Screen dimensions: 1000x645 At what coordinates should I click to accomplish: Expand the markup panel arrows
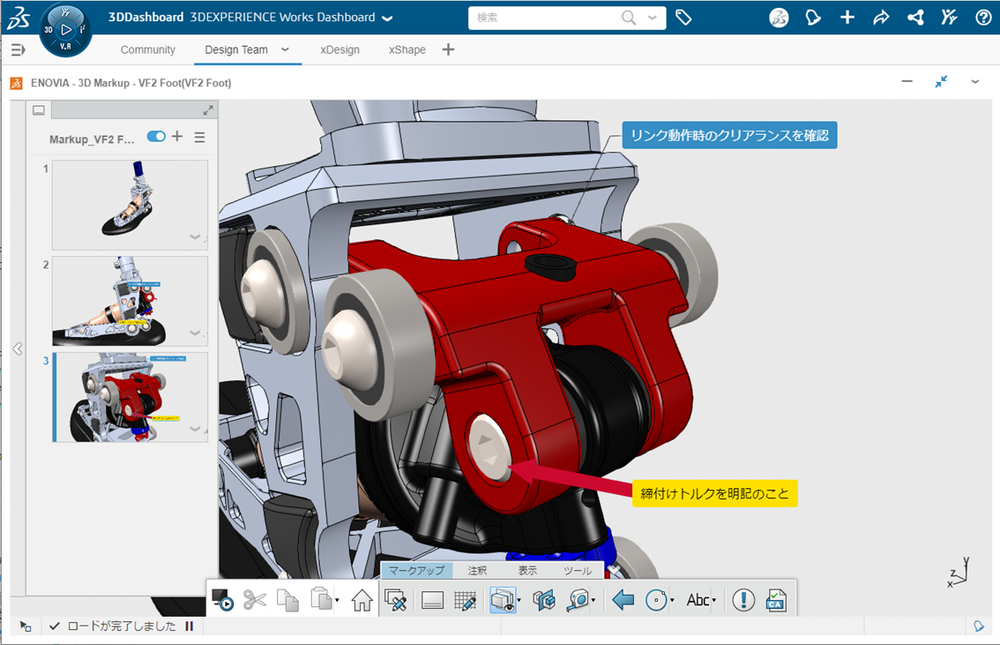[208, 110]
